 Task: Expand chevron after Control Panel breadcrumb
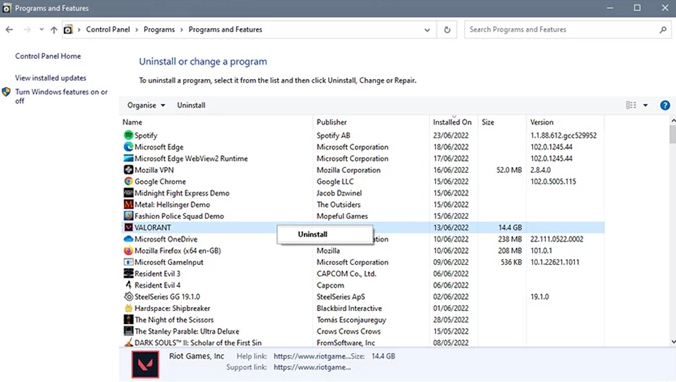pos(137,30)
